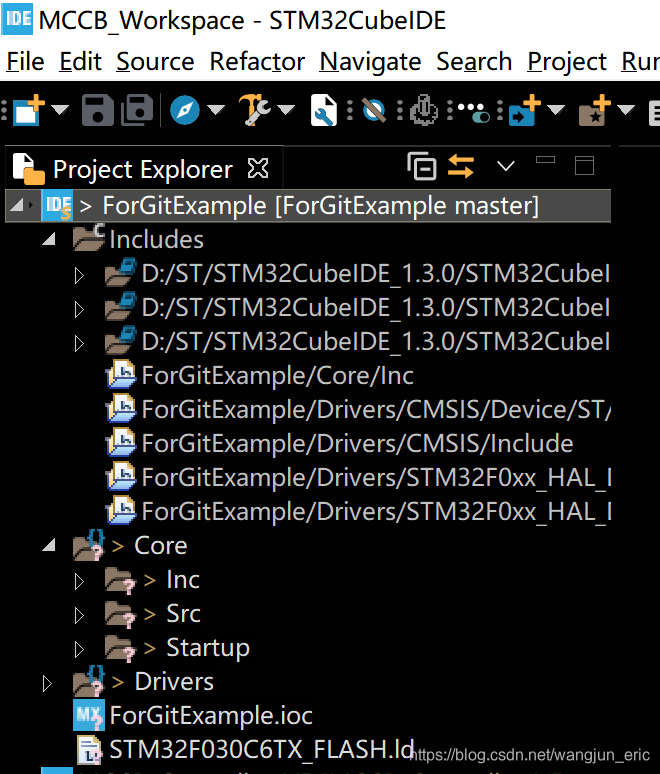Image resolution: width=660 pixels, height=774 pixels.
Task: Expand the Drivers folder
Action: (47, 684)
